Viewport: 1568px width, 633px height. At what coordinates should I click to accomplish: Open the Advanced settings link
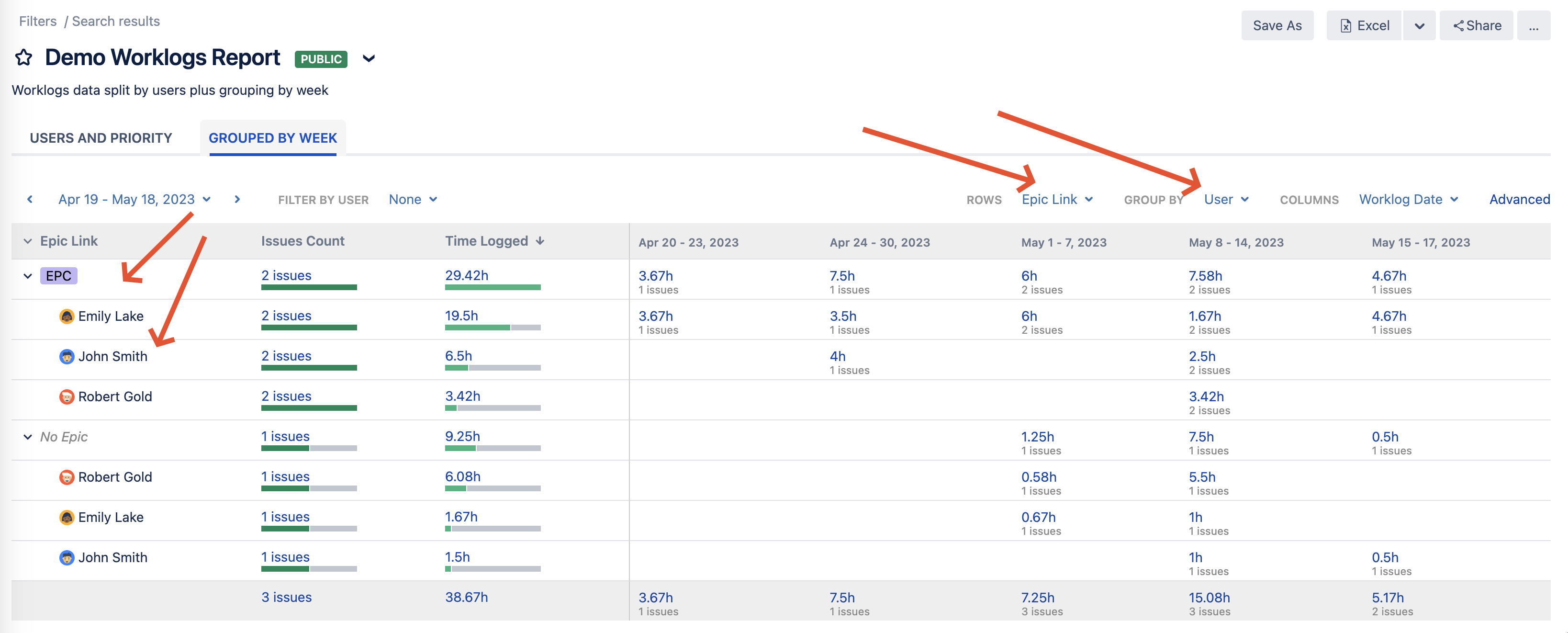pyautogui.click(x=1519, y=199)
